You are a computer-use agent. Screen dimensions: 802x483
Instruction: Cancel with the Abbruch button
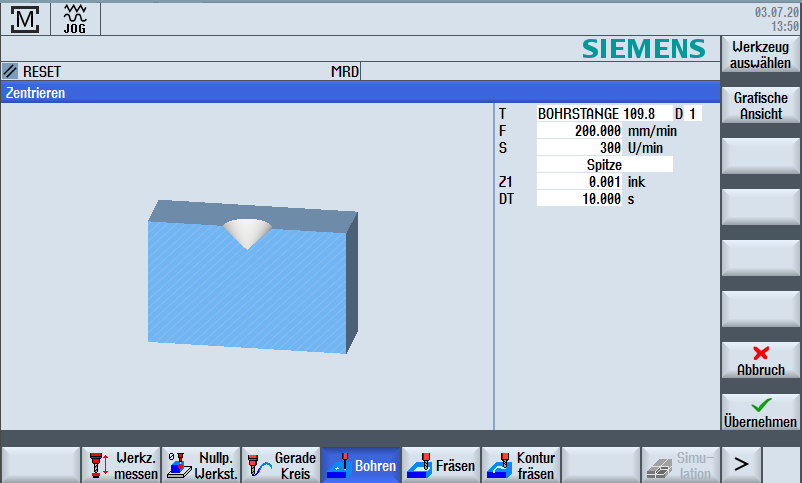tap(761, 361)
